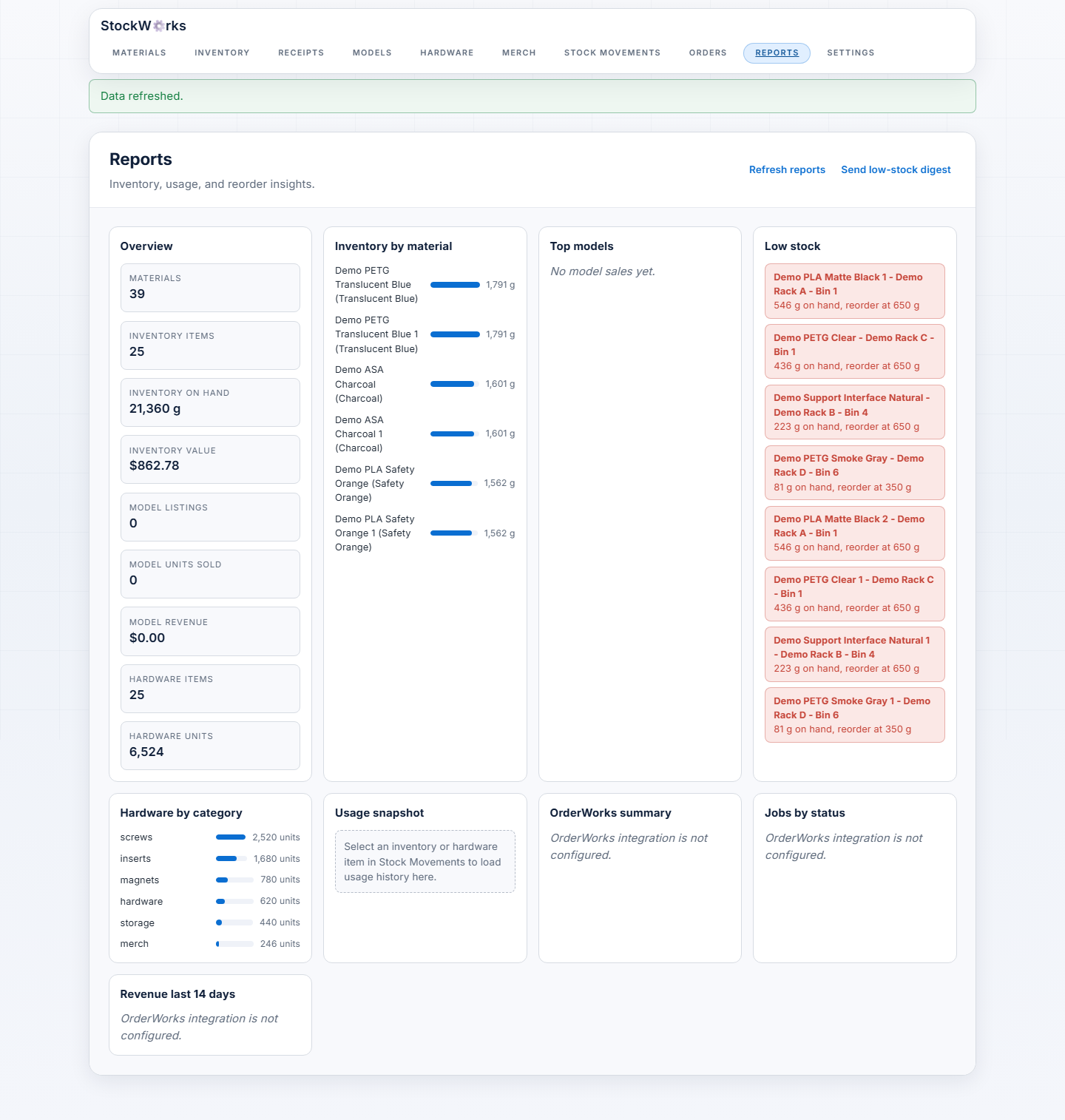This screenshot has height=1120, width=1065.
Task: Click the 'Jobs by status' heading
Action: (805, 813)
